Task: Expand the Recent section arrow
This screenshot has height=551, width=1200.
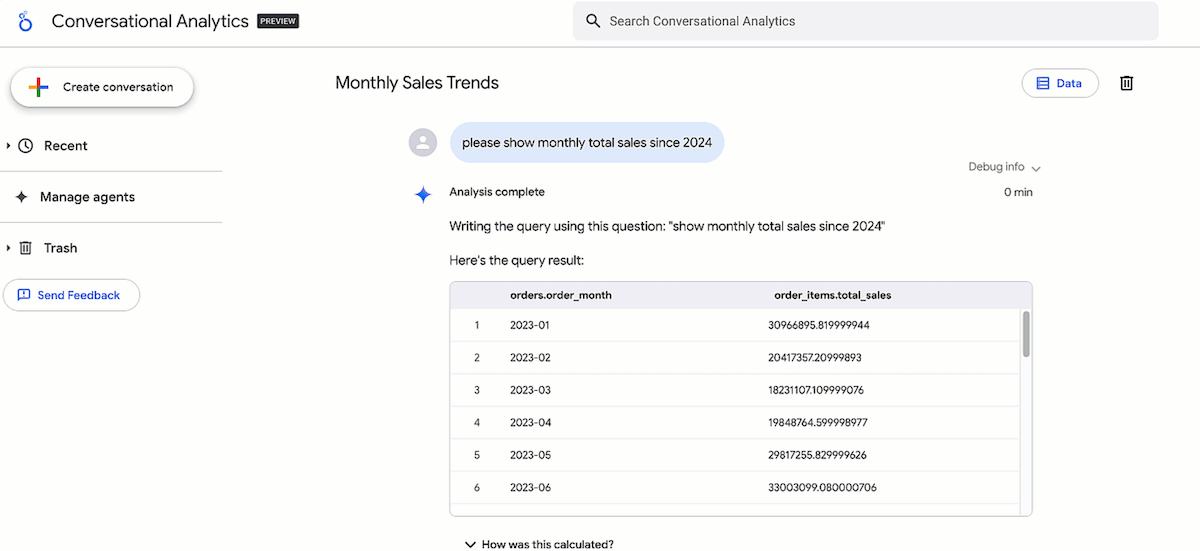Action: (x=9, y=146)
